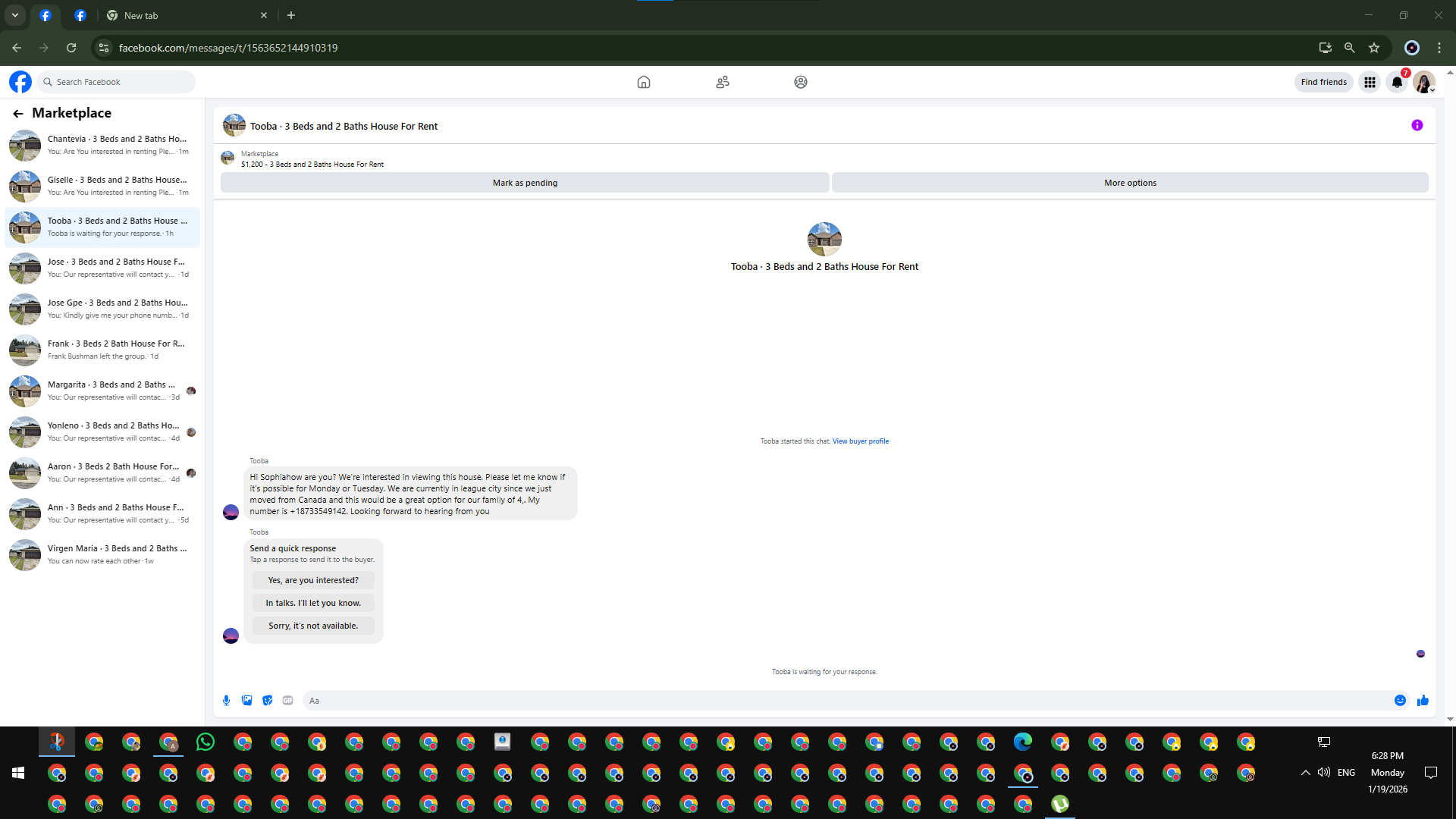Send 'Sorry, it's not available.' quick response
The height and width of the screenshot is (819, 1456).
click(x=312, y=626)
